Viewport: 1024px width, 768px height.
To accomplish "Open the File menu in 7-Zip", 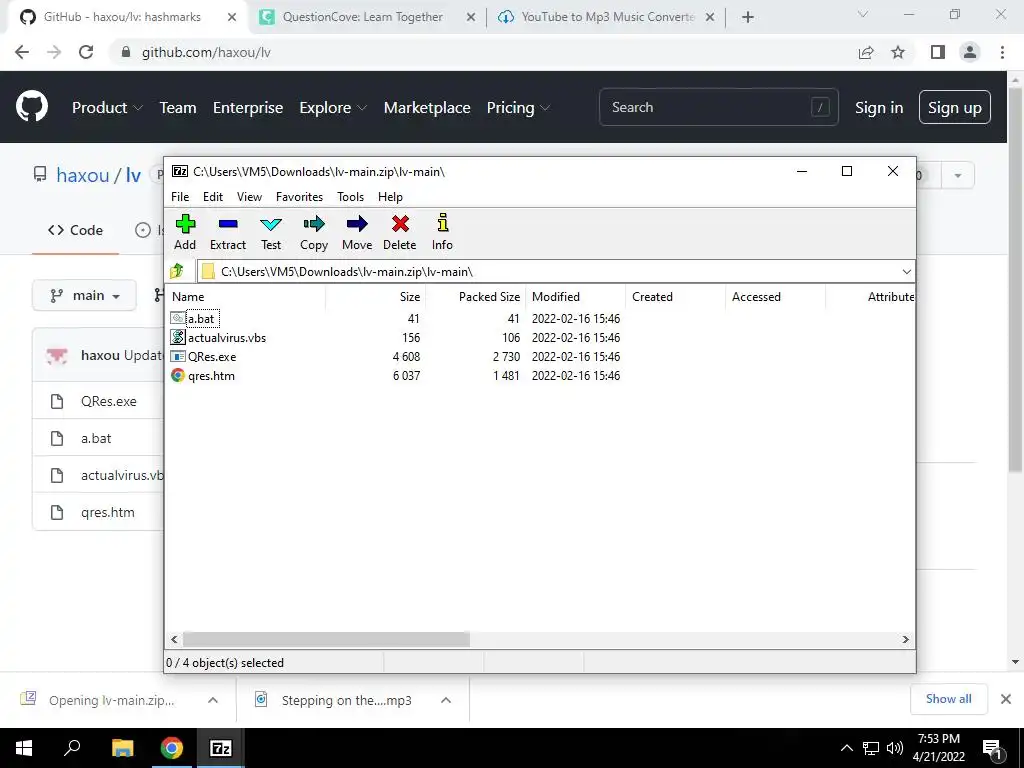I will 180,197.
